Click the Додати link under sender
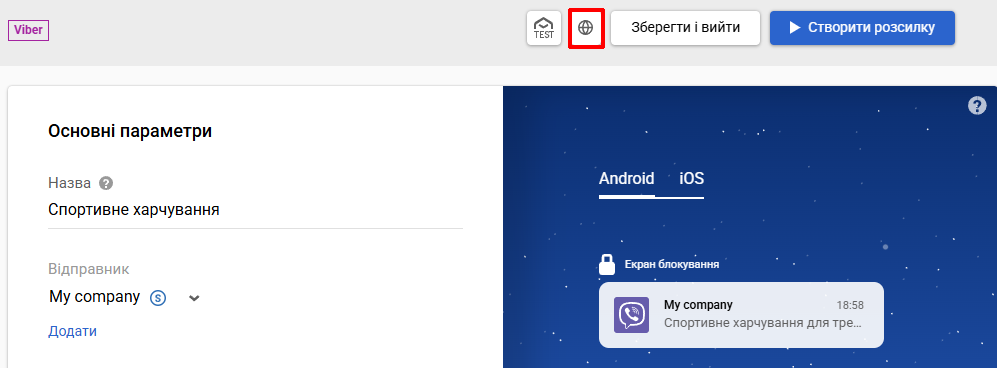 (72, 331)
